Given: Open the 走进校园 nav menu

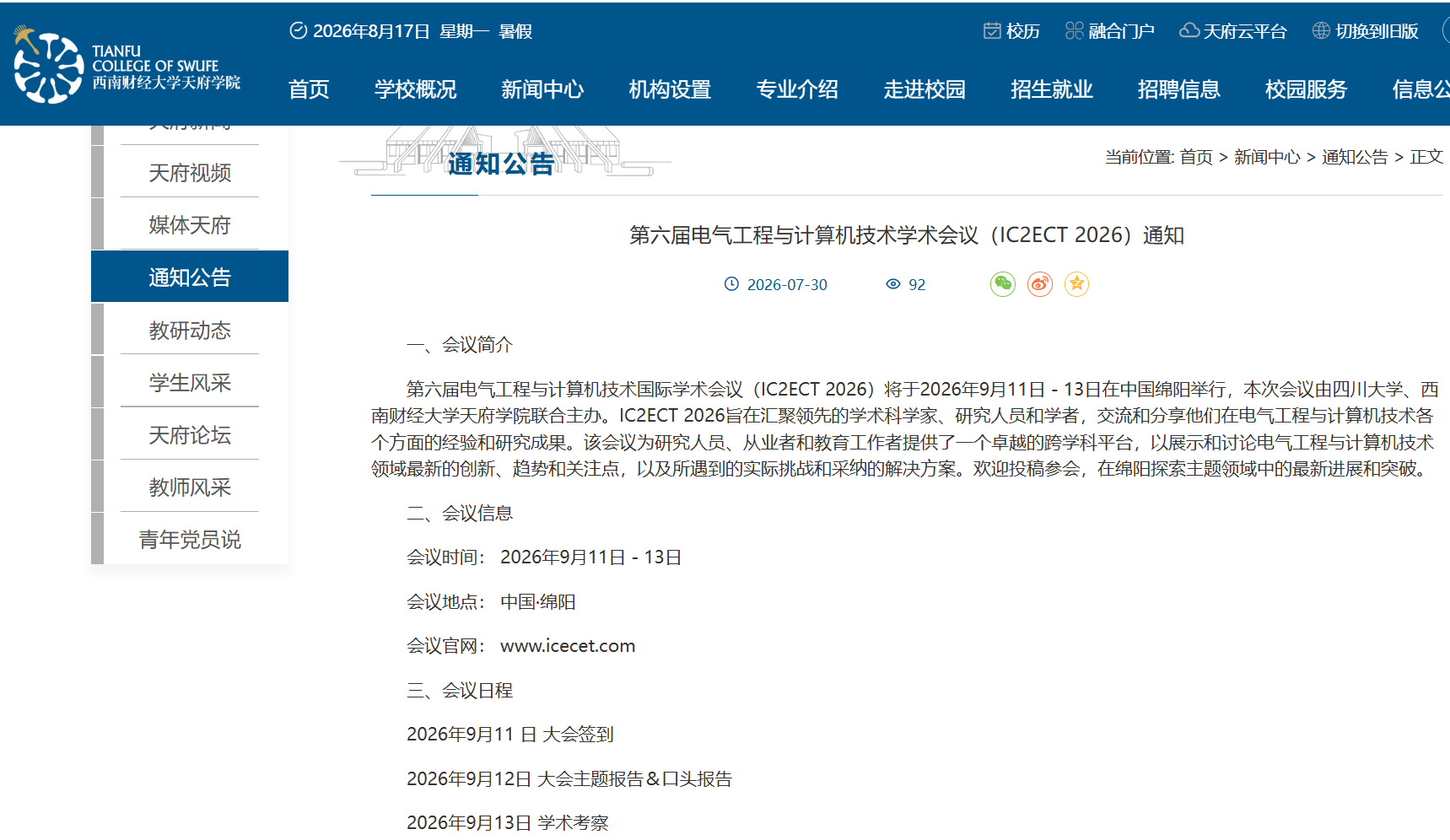Looking at the screenshot, I should (924, 89).
